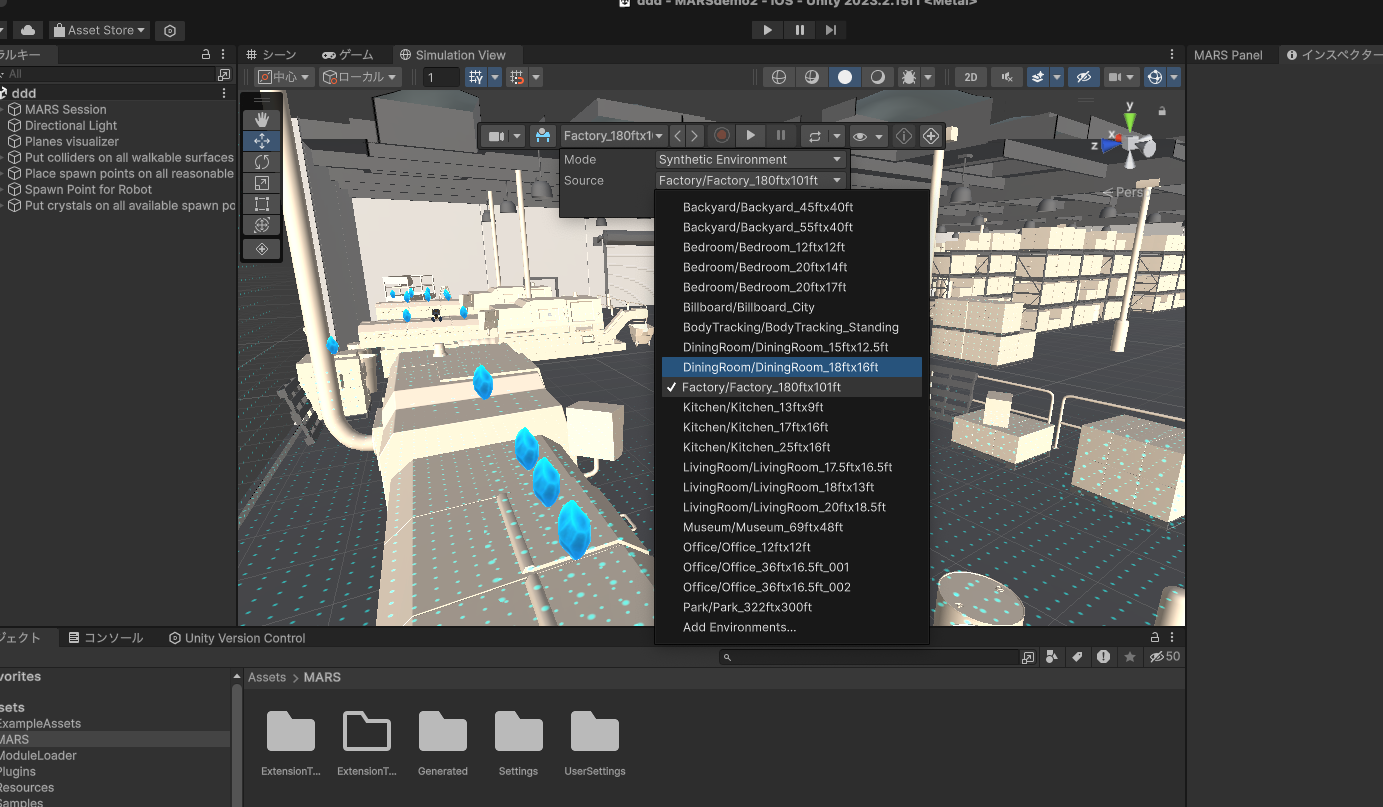Click the environment info icon

(x=903, y=136)
